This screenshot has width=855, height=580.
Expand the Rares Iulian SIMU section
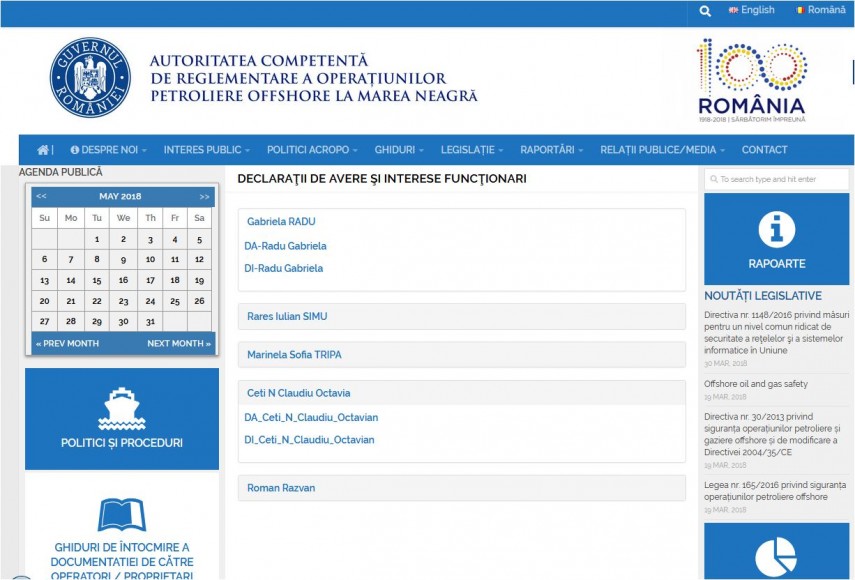287,317
